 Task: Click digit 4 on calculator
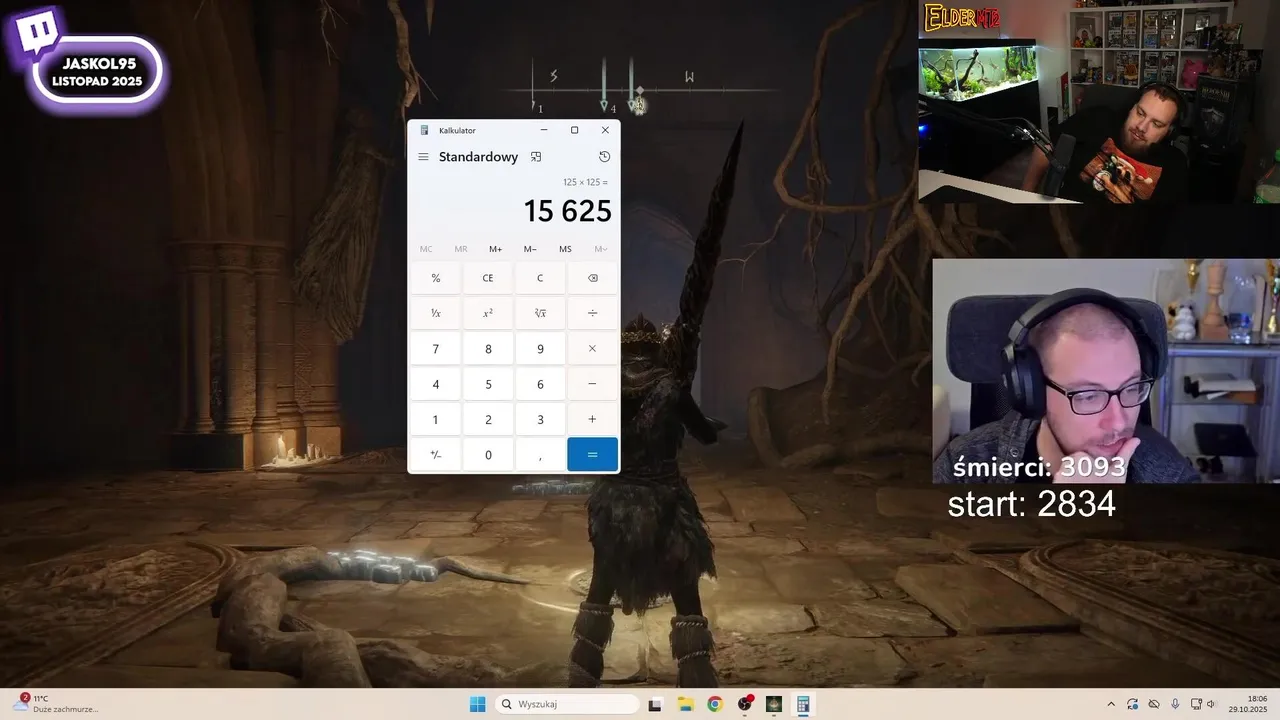click(435, 384)
